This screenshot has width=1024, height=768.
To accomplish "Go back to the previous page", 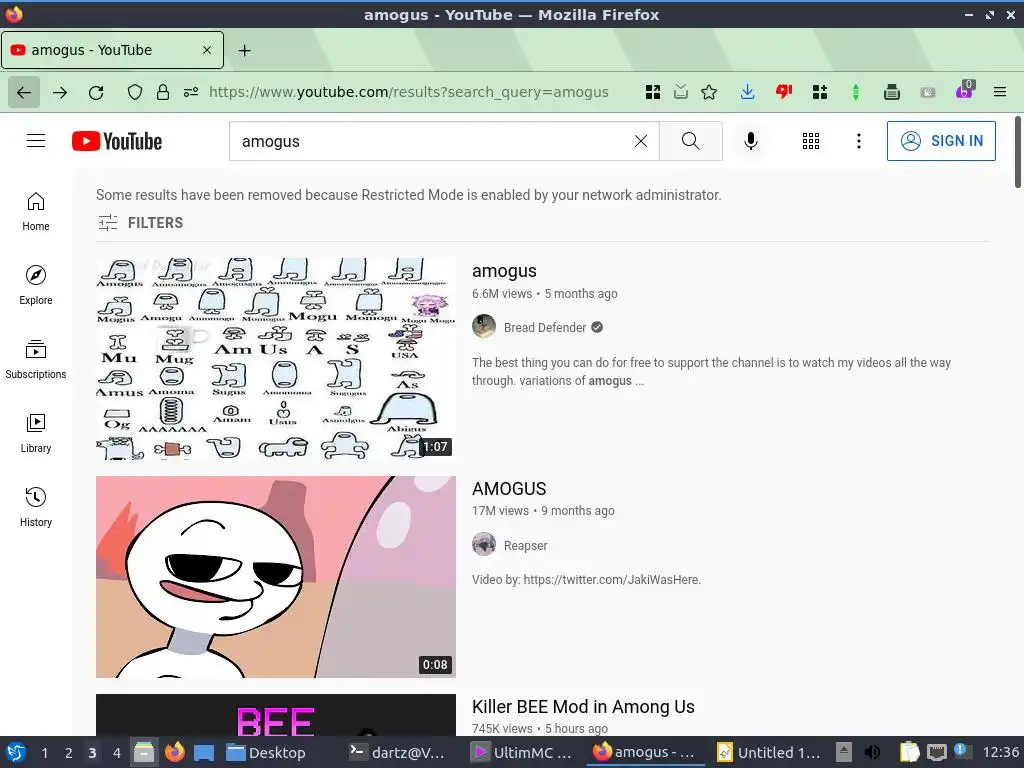I will [24, 92].
